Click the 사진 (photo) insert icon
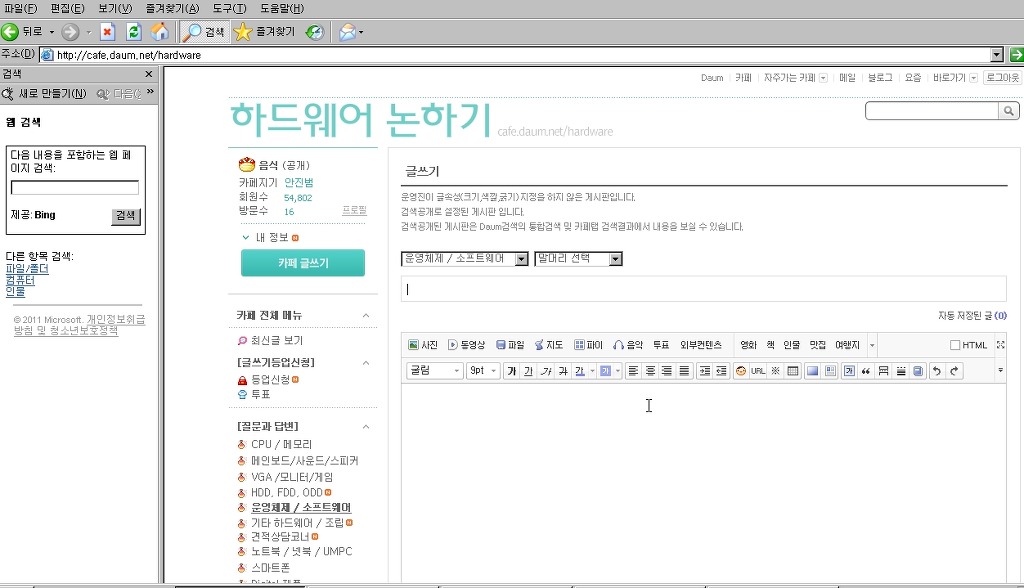 422,345
